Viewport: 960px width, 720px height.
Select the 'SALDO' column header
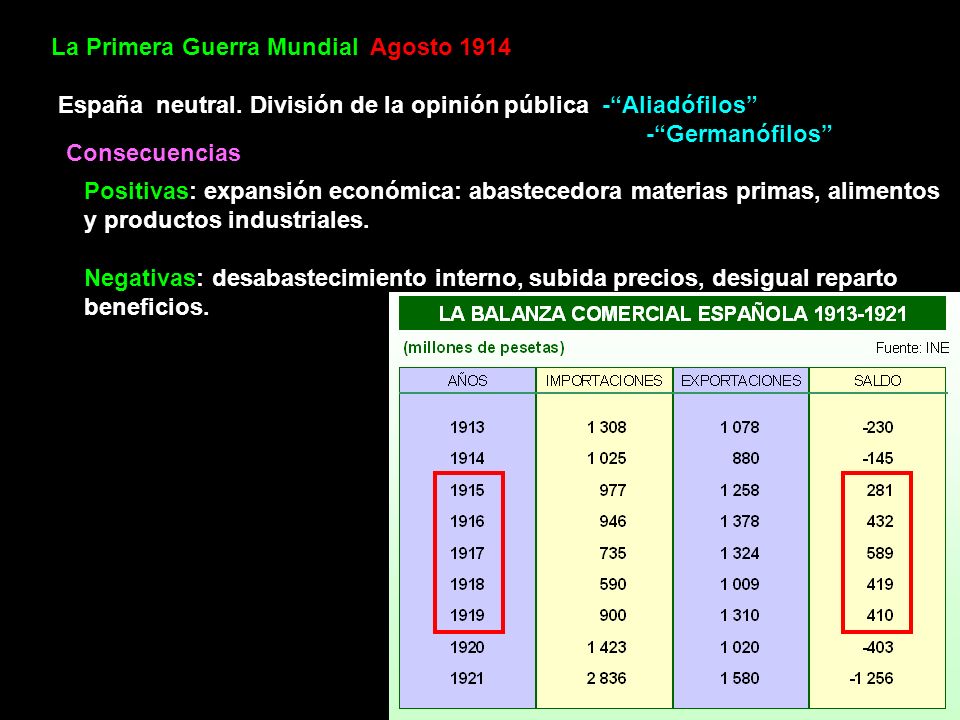(x=877, y=380)
